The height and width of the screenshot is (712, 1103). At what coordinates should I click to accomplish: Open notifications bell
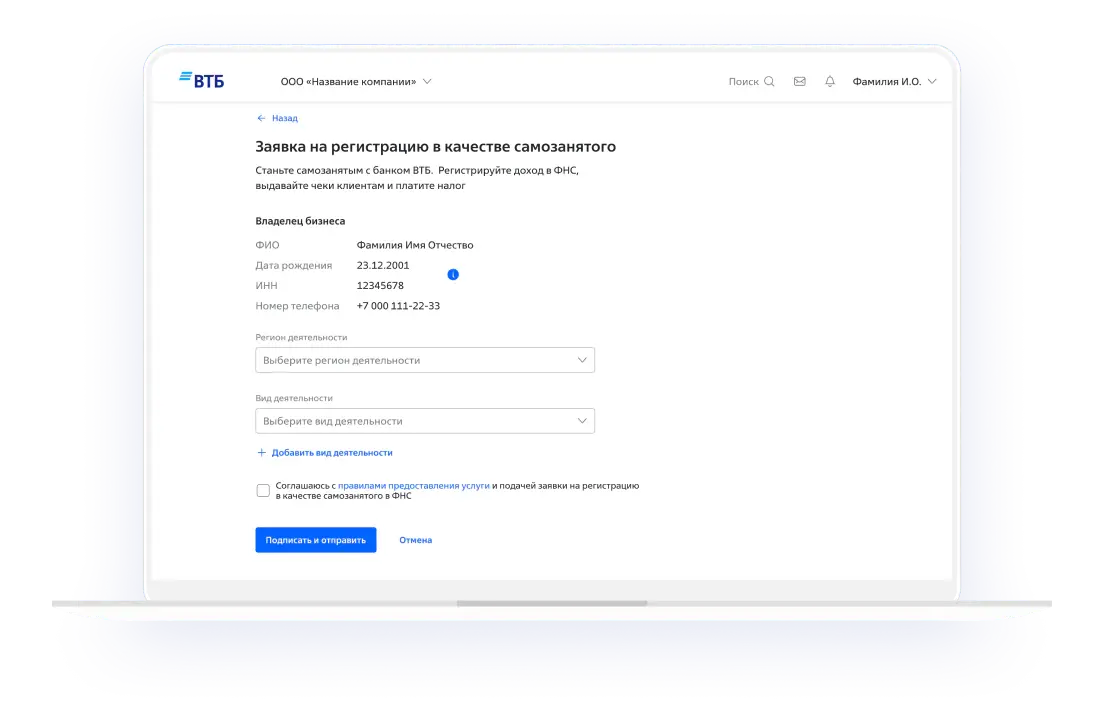829,82
